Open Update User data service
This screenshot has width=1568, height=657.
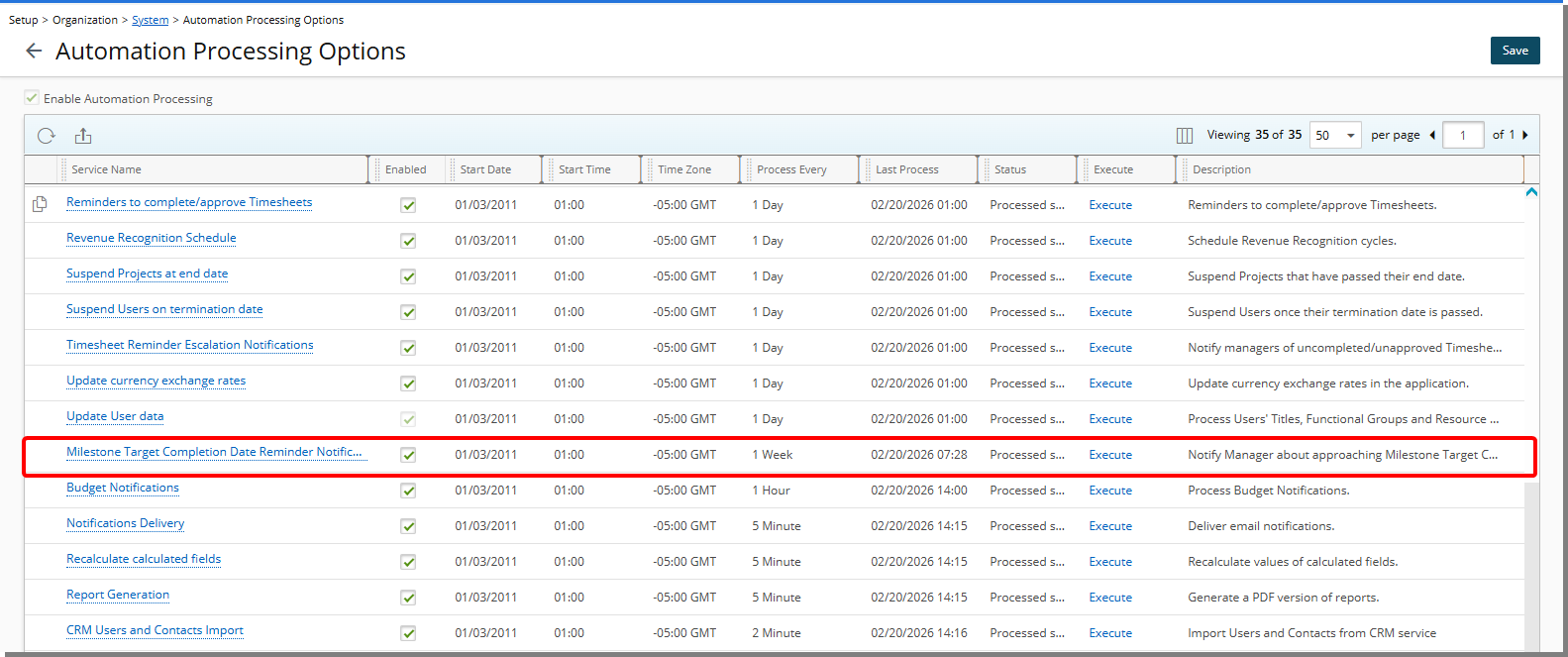115,416
